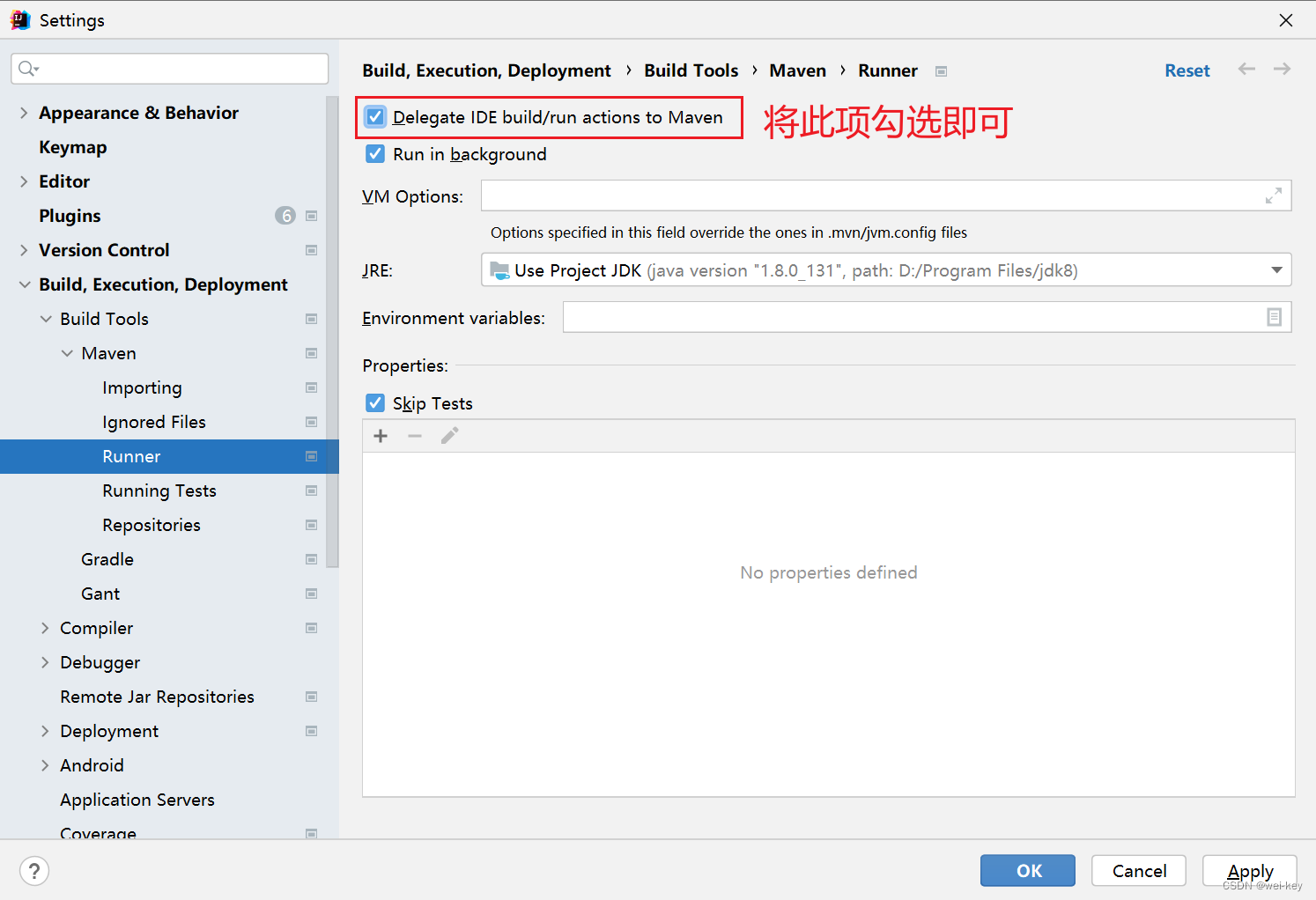This screenshot has height=900, width=1316.
Task: Click project-level icon next to Deployment
Action: [311, 731]
